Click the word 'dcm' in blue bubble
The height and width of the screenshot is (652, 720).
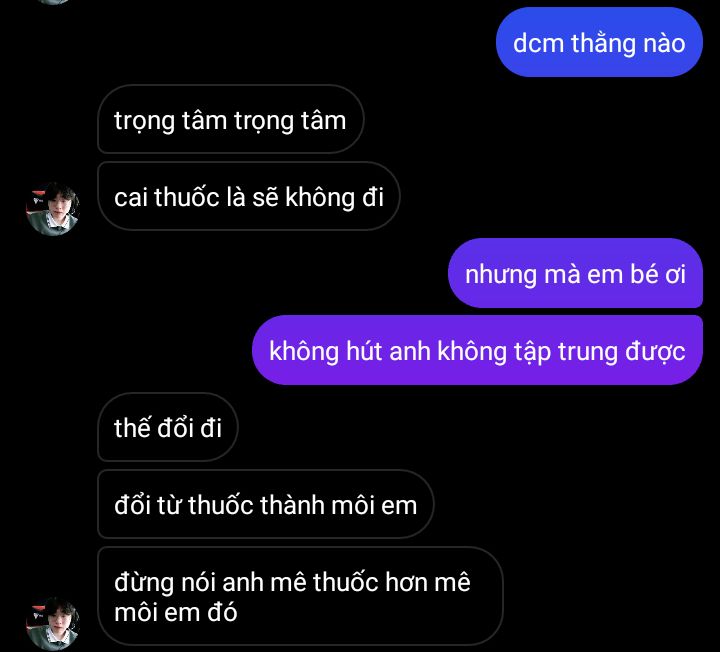[538, 44]
